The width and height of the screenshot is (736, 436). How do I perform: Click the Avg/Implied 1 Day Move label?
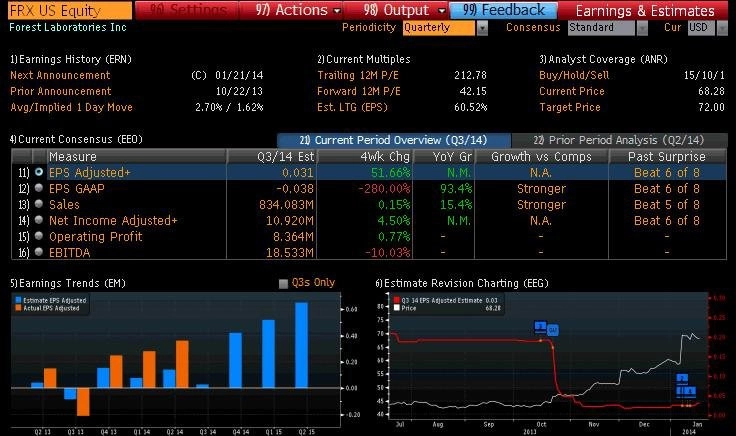[71, 107]
